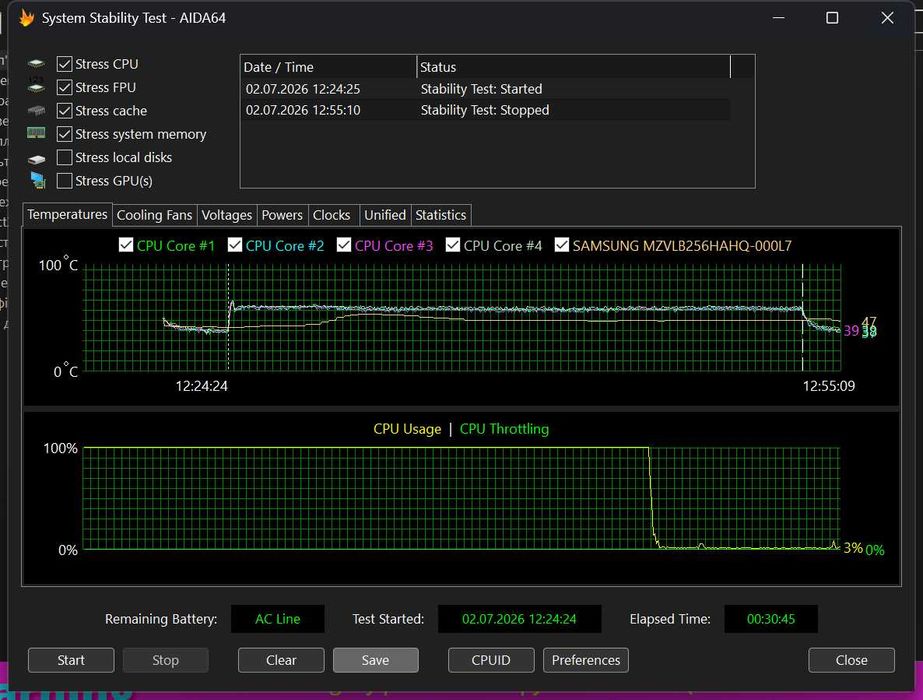Click the Test Started value 02.07.2026 12:24:24
This screenshot has width=923, height=700.
[x=519, y=619]
